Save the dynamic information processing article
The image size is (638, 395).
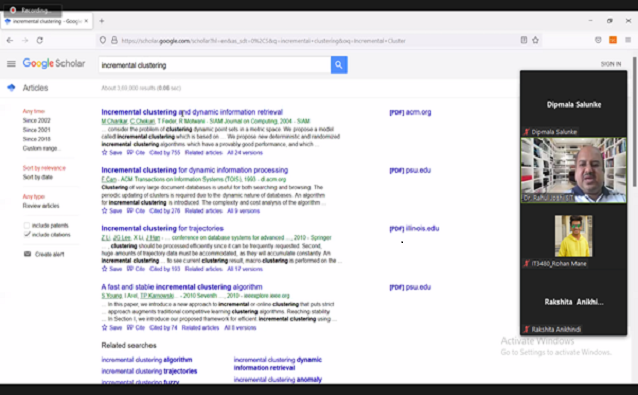[112, 211]
